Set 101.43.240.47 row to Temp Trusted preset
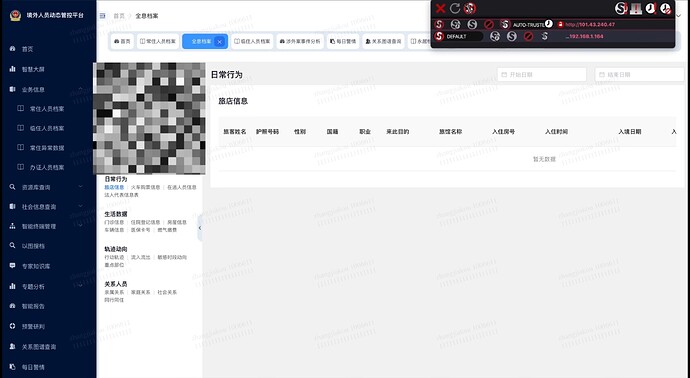This screenshot has height=378, width=690. 455,25
